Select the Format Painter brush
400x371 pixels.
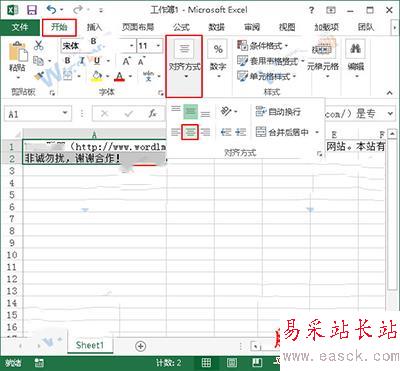(x=39, y=76)
